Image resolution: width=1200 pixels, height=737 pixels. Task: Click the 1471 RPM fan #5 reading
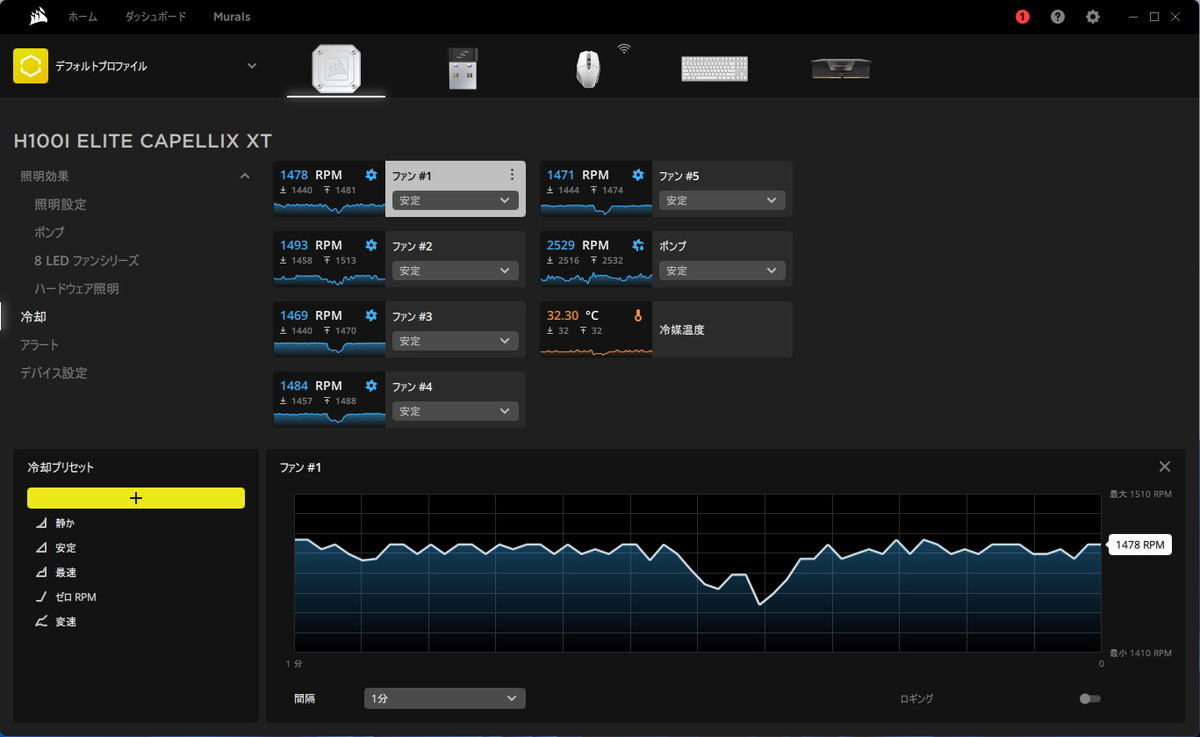(x=578, y=175)
